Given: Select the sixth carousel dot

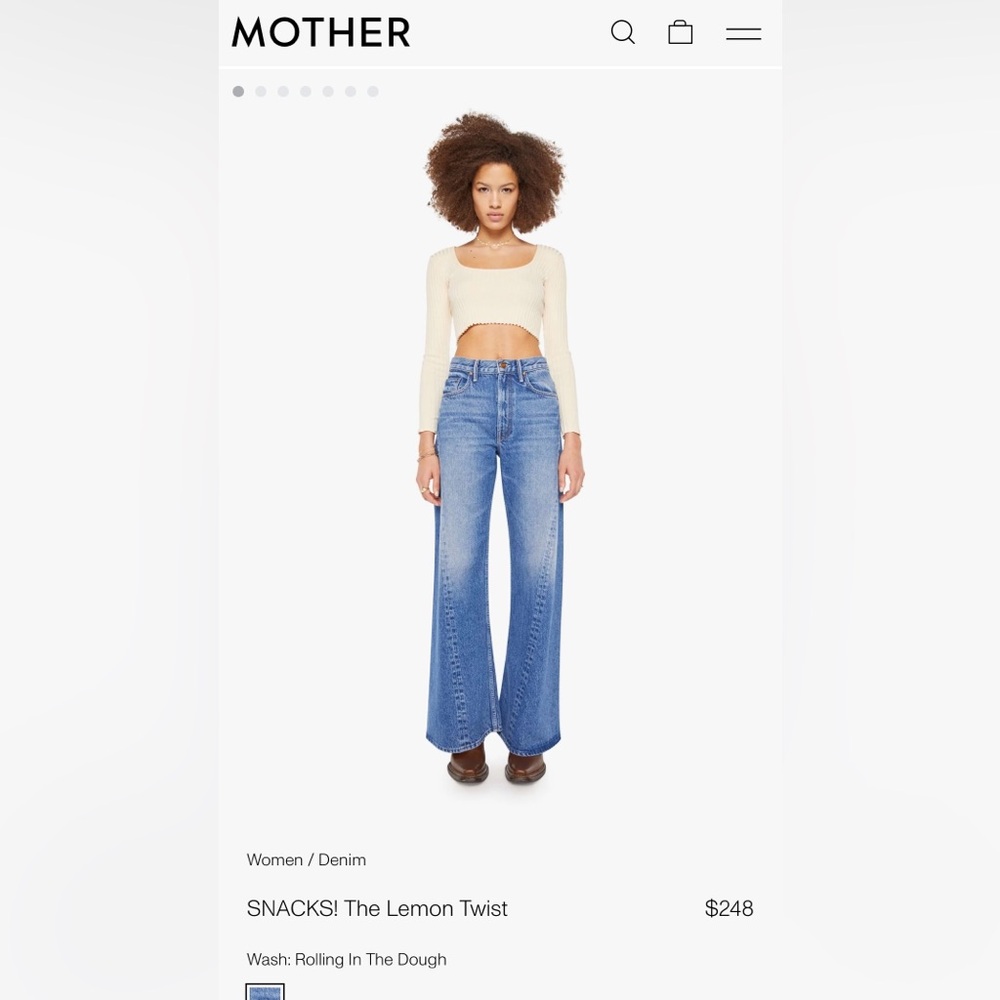Looking at the screenshot, I should [350, 91].
